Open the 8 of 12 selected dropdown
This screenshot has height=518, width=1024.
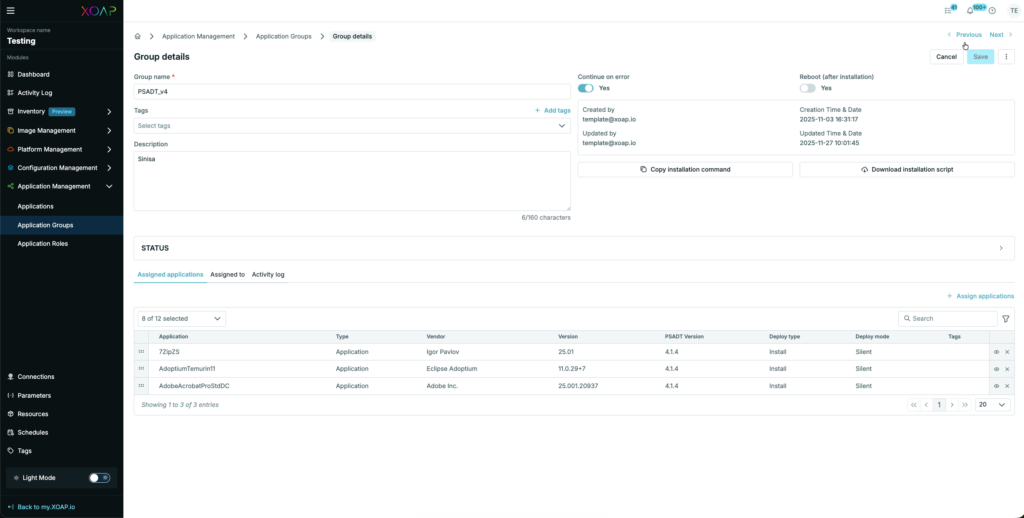(x=180, y=318)
